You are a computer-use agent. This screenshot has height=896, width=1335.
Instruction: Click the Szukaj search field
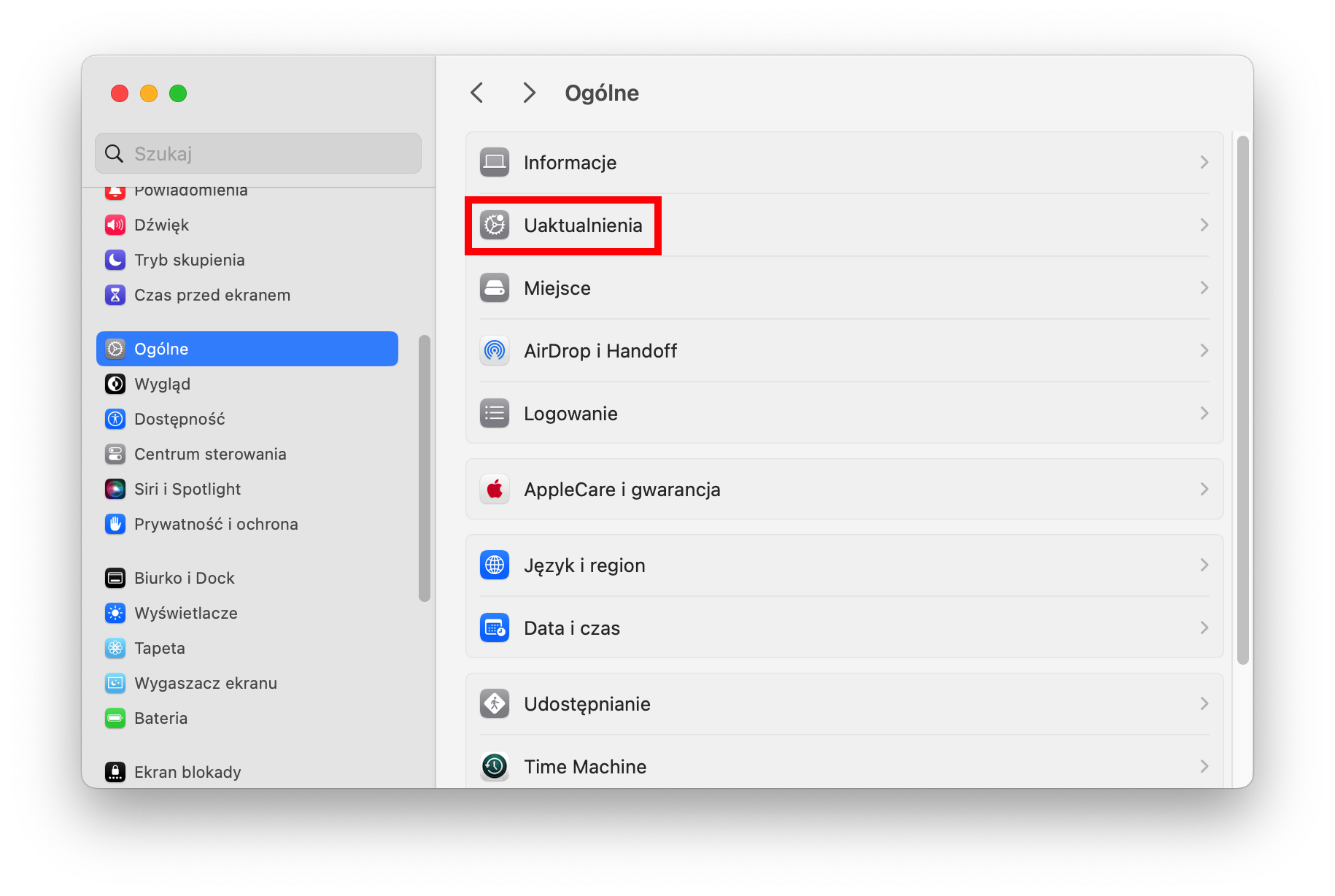[258, 153]
